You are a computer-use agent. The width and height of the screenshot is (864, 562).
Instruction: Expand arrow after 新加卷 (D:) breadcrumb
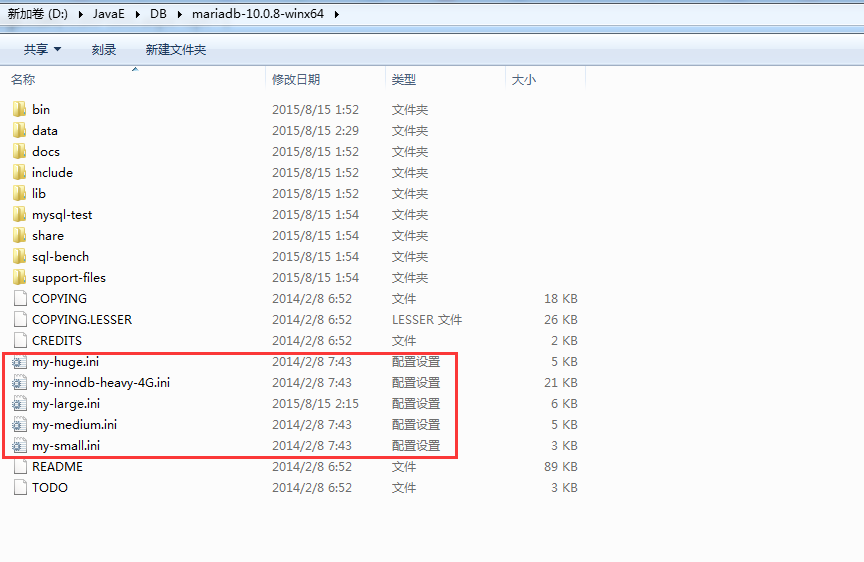[x=80, y=14]
